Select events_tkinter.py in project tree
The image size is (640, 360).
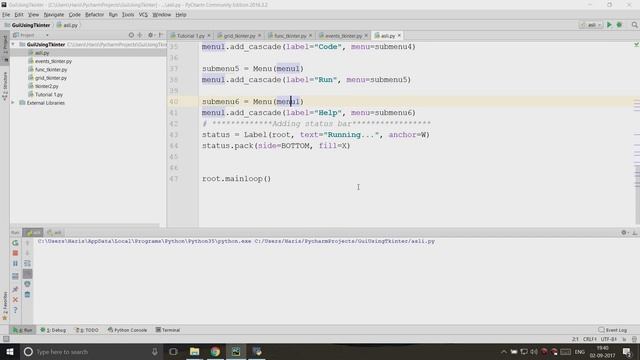point(53,61)
